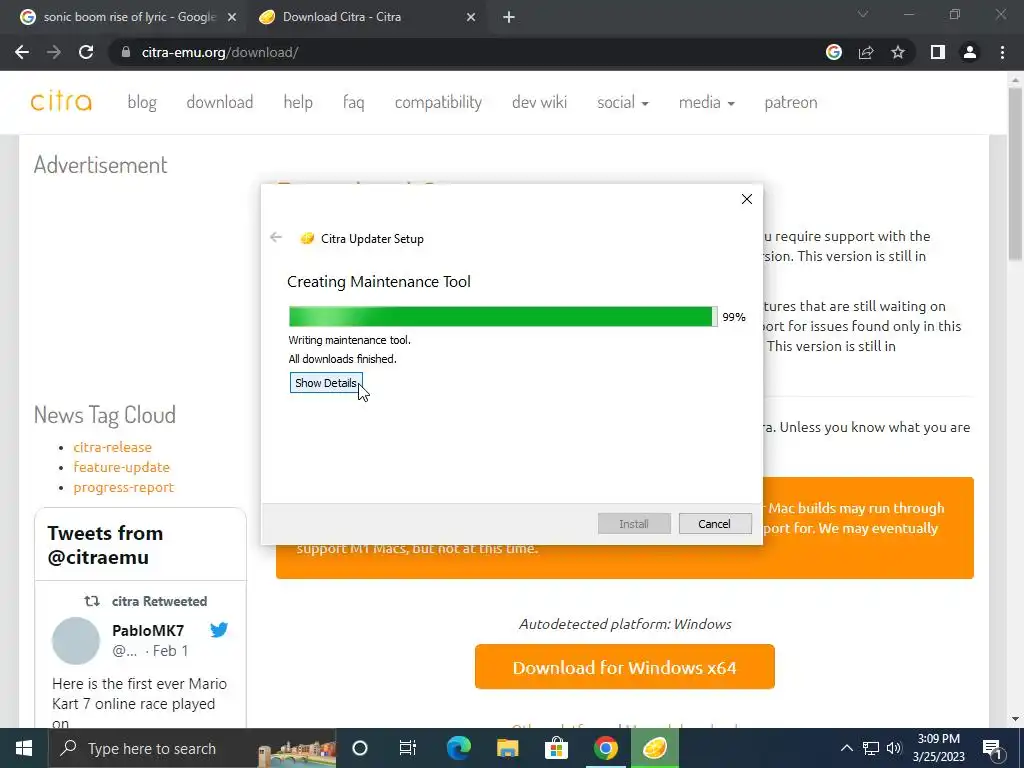Click the browser back arrow

(x=22, y=52)
